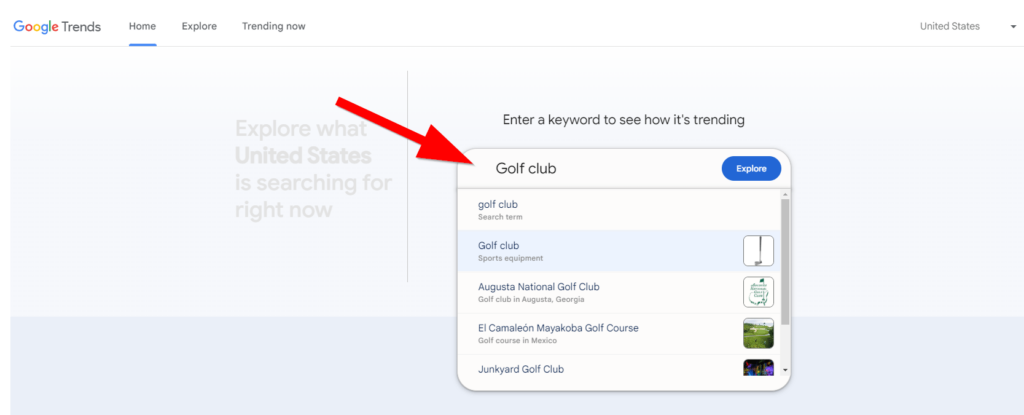Screen dimensions: 1024x415
Task: Go to the Home tab
Action: (x=142, y=26)
